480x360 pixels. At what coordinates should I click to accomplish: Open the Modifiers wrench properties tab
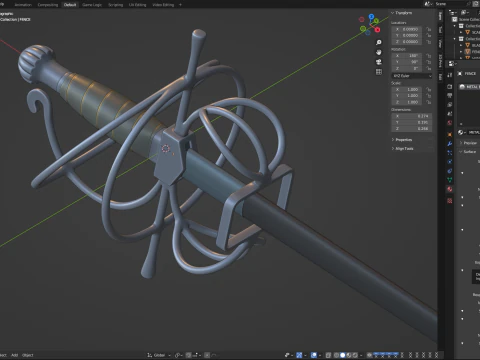click(x=450, y=144)
